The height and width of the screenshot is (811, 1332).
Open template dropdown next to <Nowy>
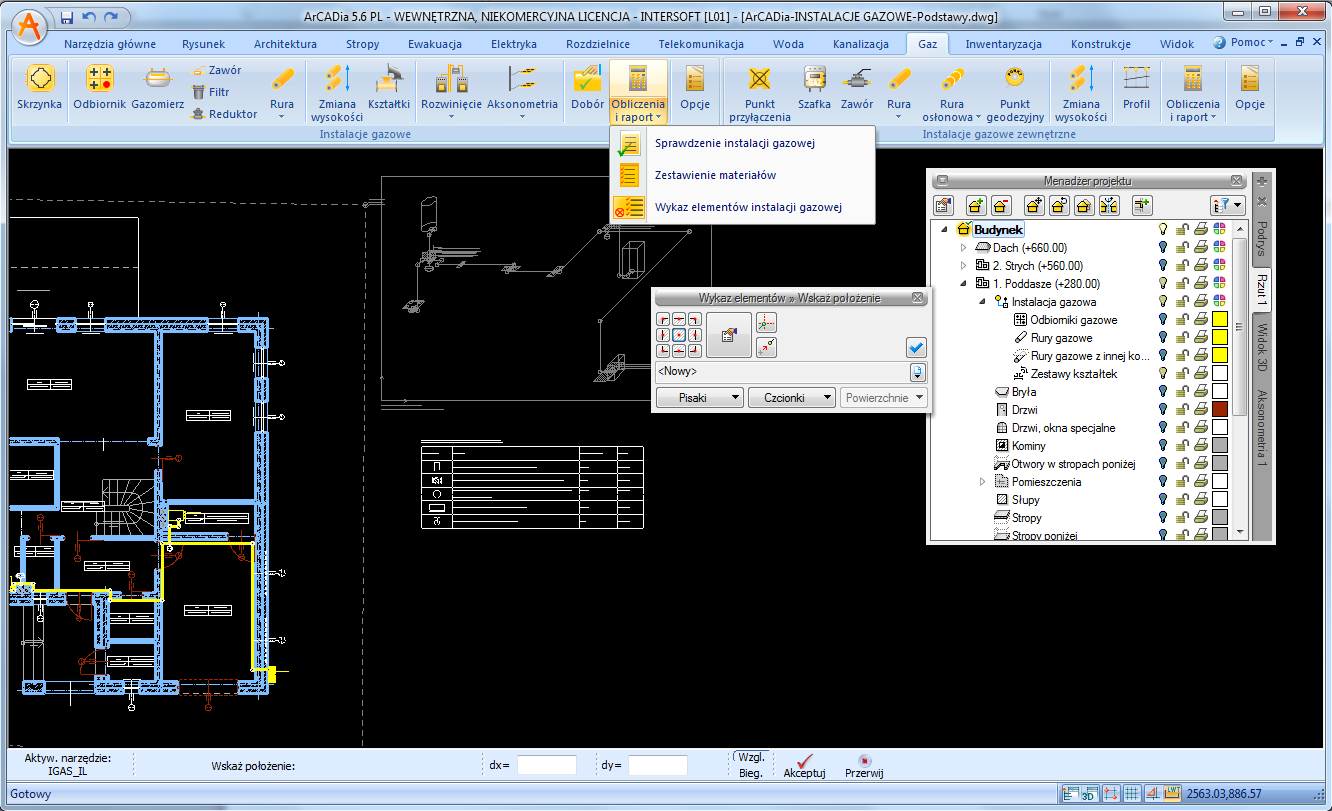click(918, 372)
